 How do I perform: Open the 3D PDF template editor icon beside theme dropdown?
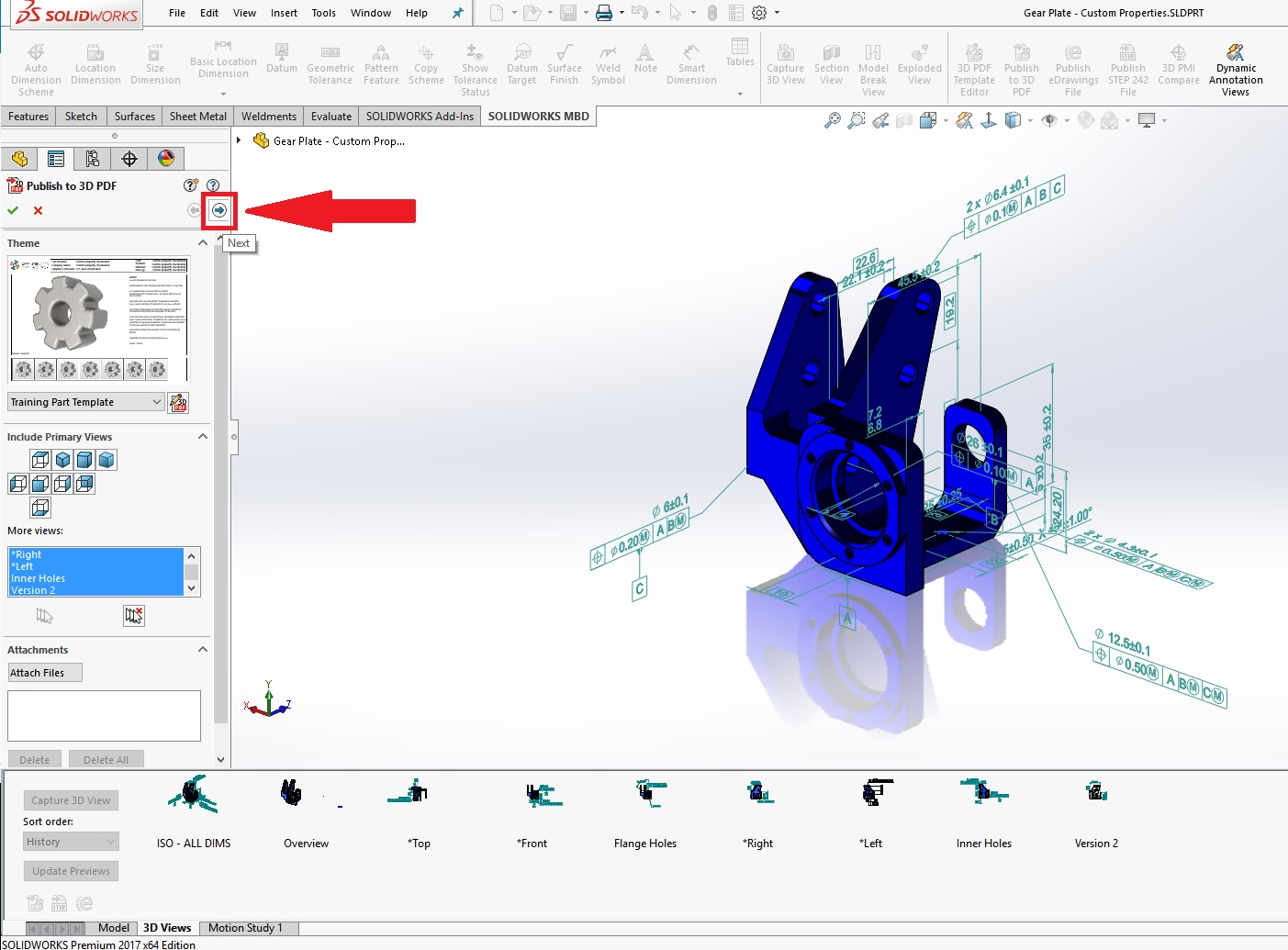179,402
